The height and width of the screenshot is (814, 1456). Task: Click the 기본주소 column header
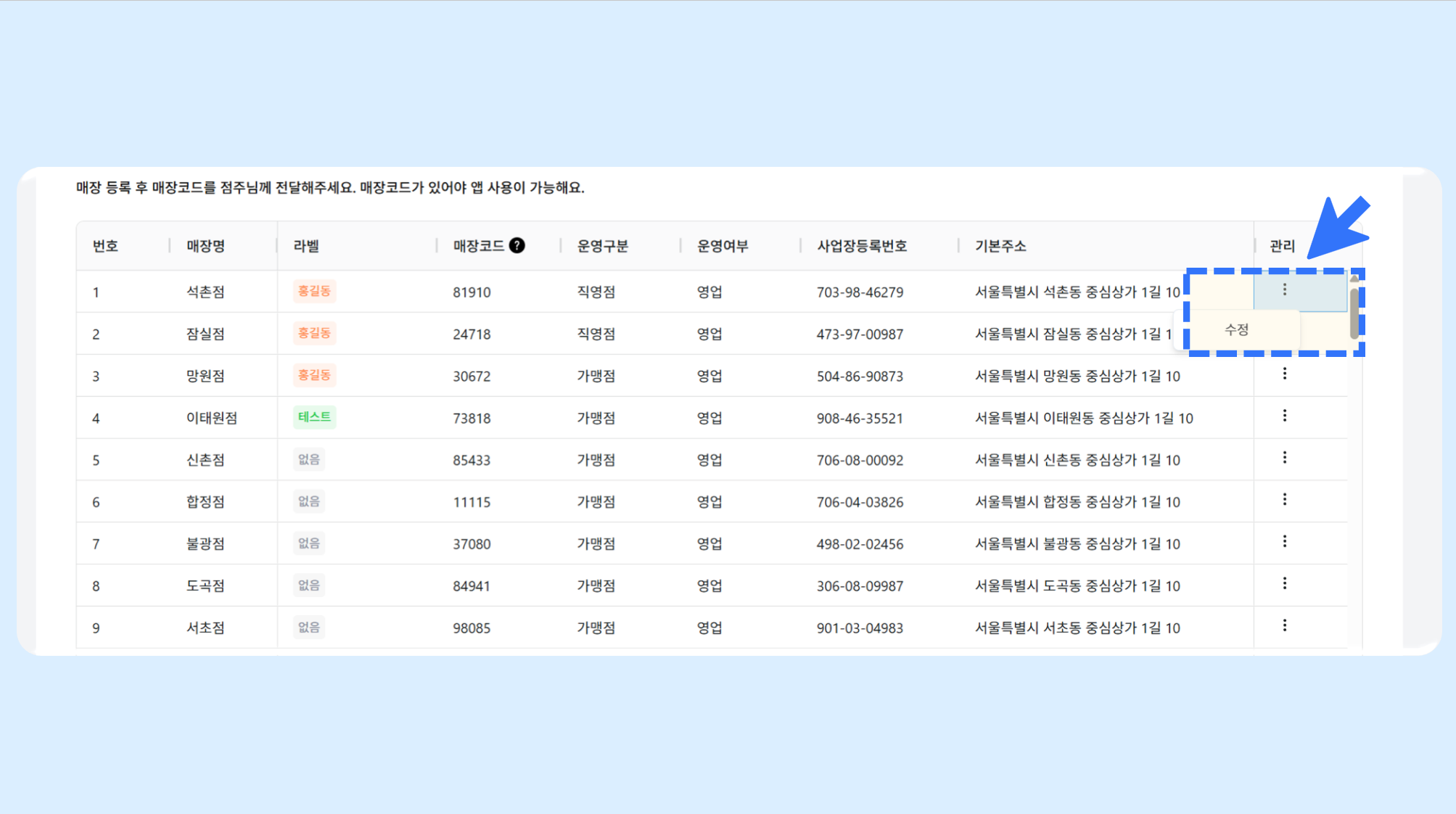pos(1000,246)
